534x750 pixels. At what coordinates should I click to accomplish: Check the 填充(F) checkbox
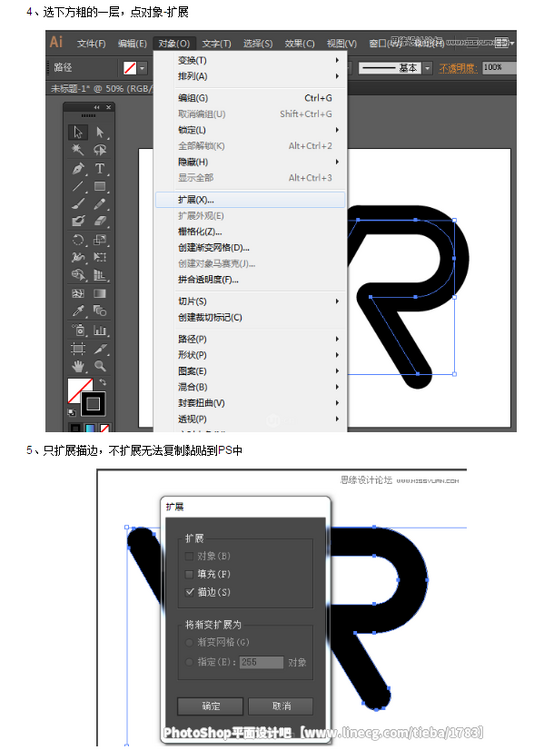pyautogui.click(x=189, y=574)
